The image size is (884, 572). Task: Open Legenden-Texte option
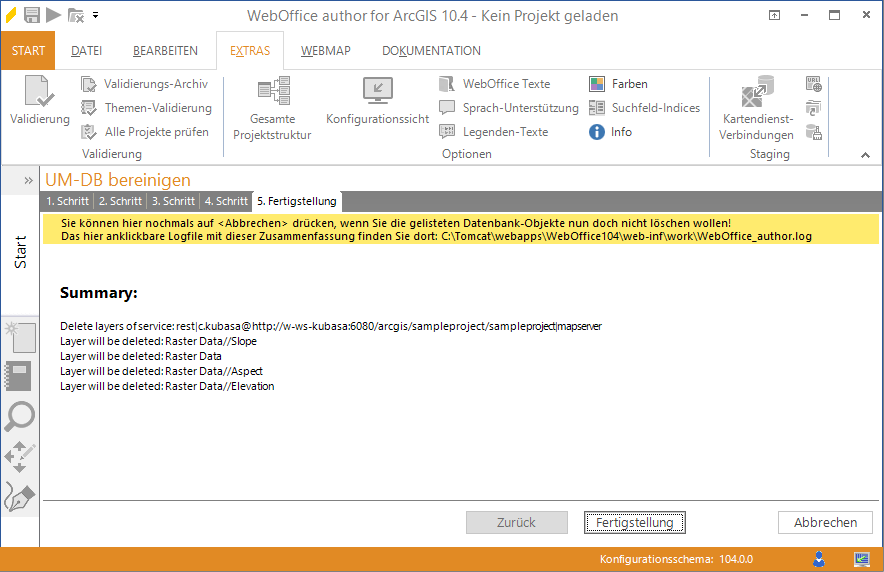[x=494, y=132]
